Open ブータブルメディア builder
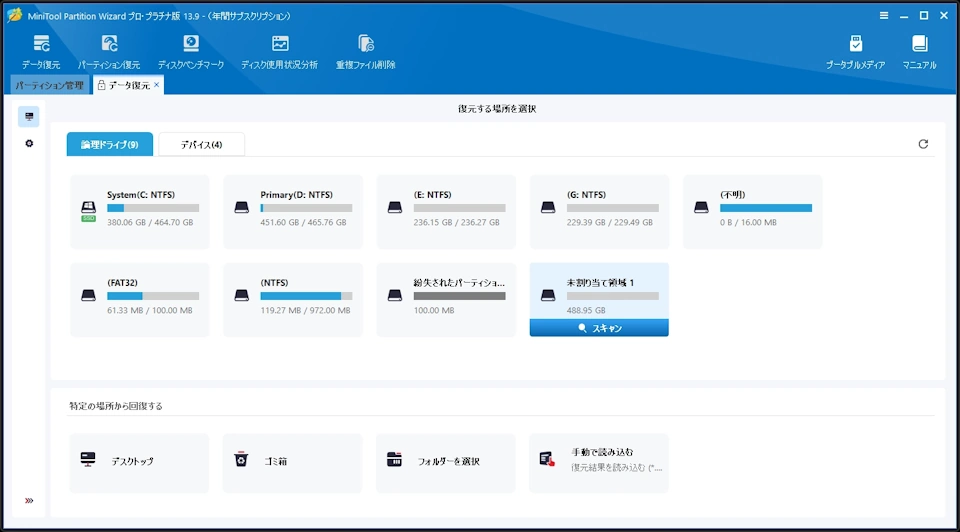Viewport: 960px width, 532px height. pos(855,51)
